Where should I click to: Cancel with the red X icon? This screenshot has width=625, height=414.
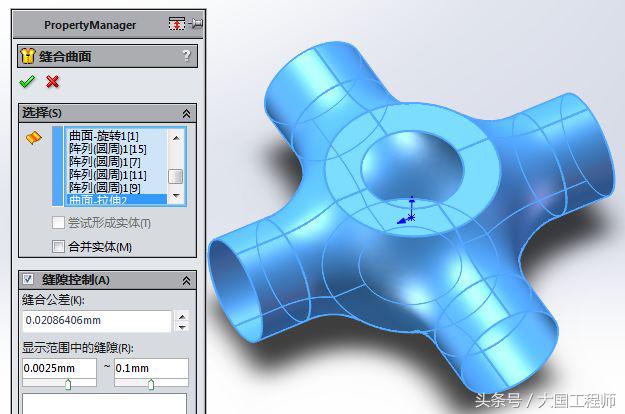[x=53, y=82]
